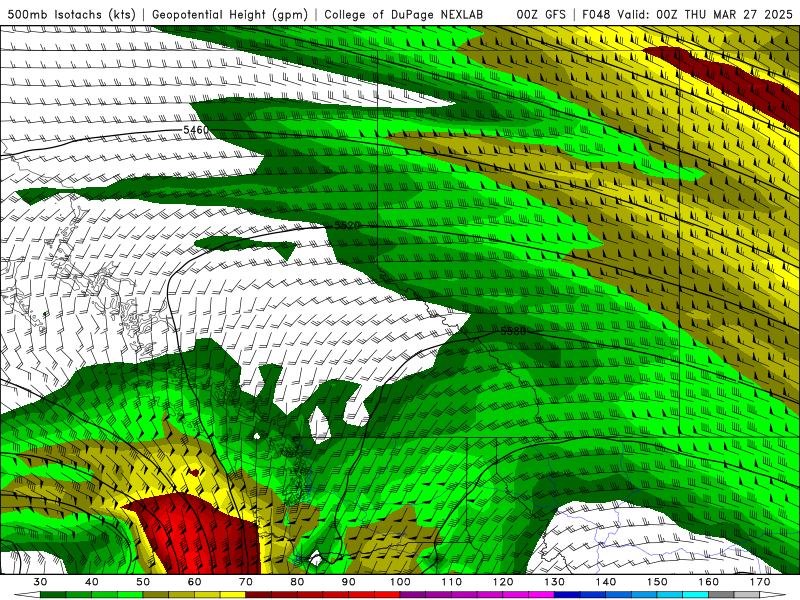Click the 140 knot legend label
Image resolution: width=800 pixels, height=600 pixels.
point(606,582)
